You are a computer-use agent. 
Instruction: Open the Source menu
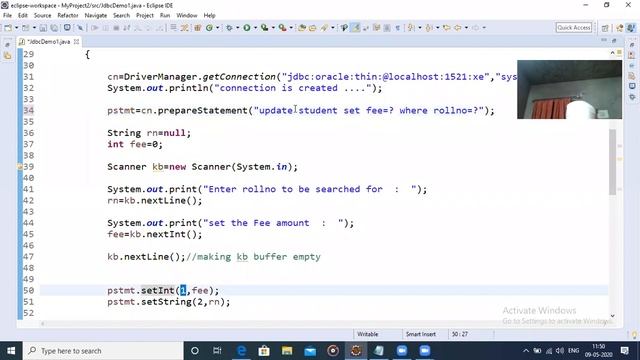pos(42,16)
